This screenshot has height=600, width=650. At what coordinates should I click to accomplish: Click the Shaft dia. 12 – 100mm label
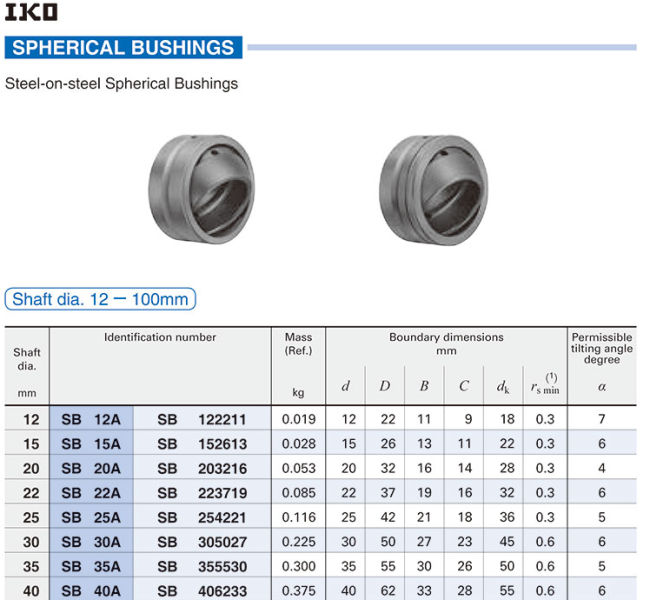99,299
